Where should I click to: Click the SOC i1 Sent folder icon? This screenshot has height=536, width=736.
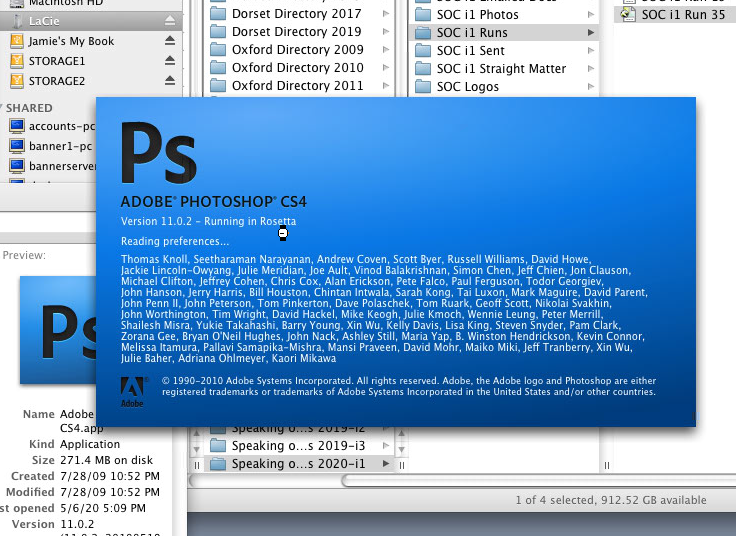pyautogui.click(x=423, y=51)
